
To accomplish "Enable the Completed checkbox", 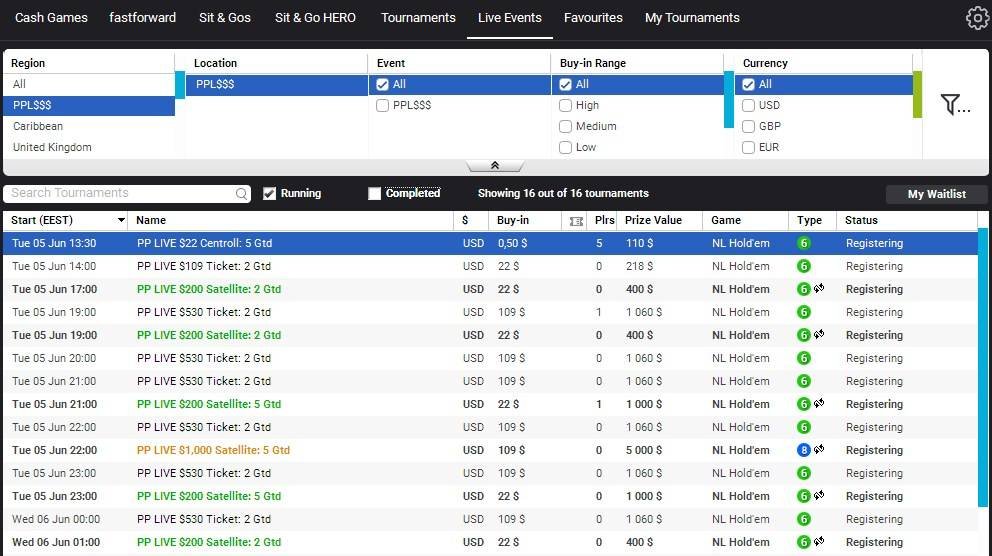I will click(x=375, y=194).
